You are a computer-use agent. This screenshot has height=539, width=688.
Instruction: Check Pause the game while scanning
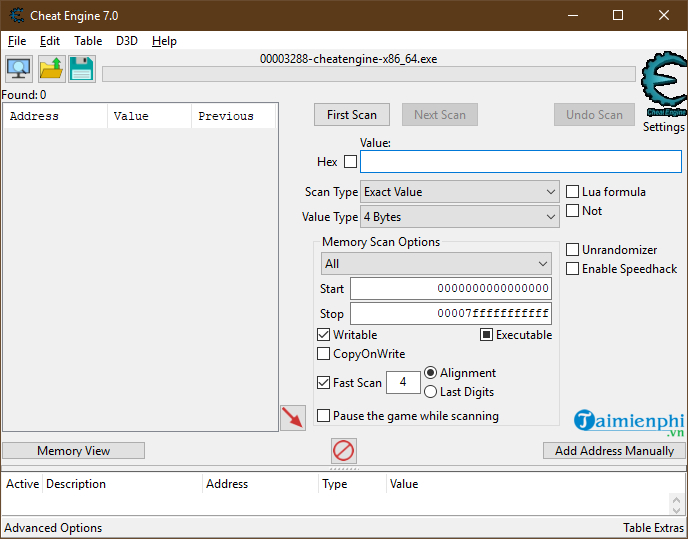tap(323, 415)
